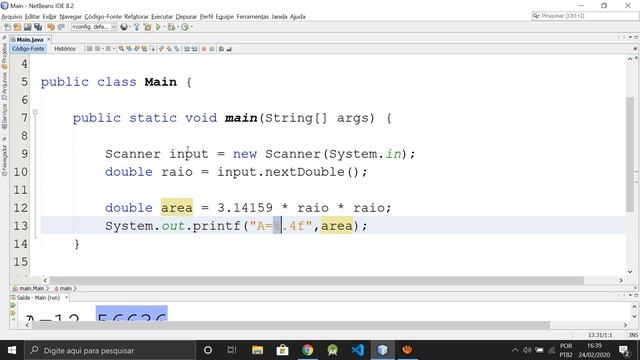Click the editor scroll down arrow
This screenshot has height=360, width=640.
click(630, 272)
